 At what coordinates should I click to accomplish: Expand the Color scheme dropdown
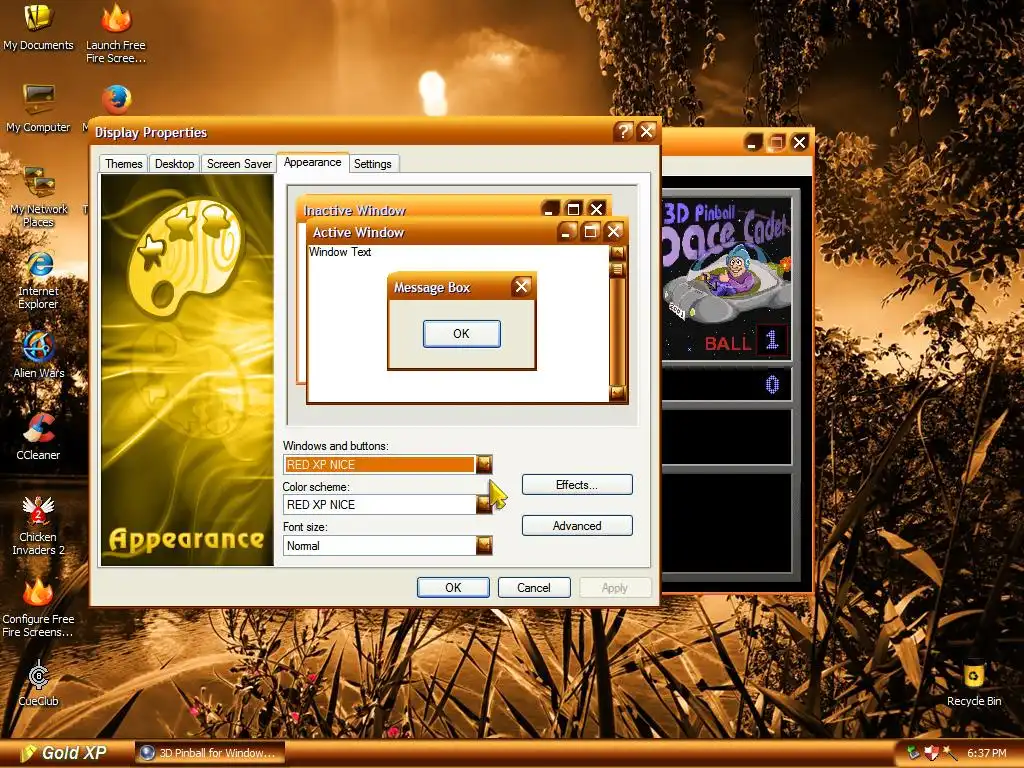tap(484, 504)
